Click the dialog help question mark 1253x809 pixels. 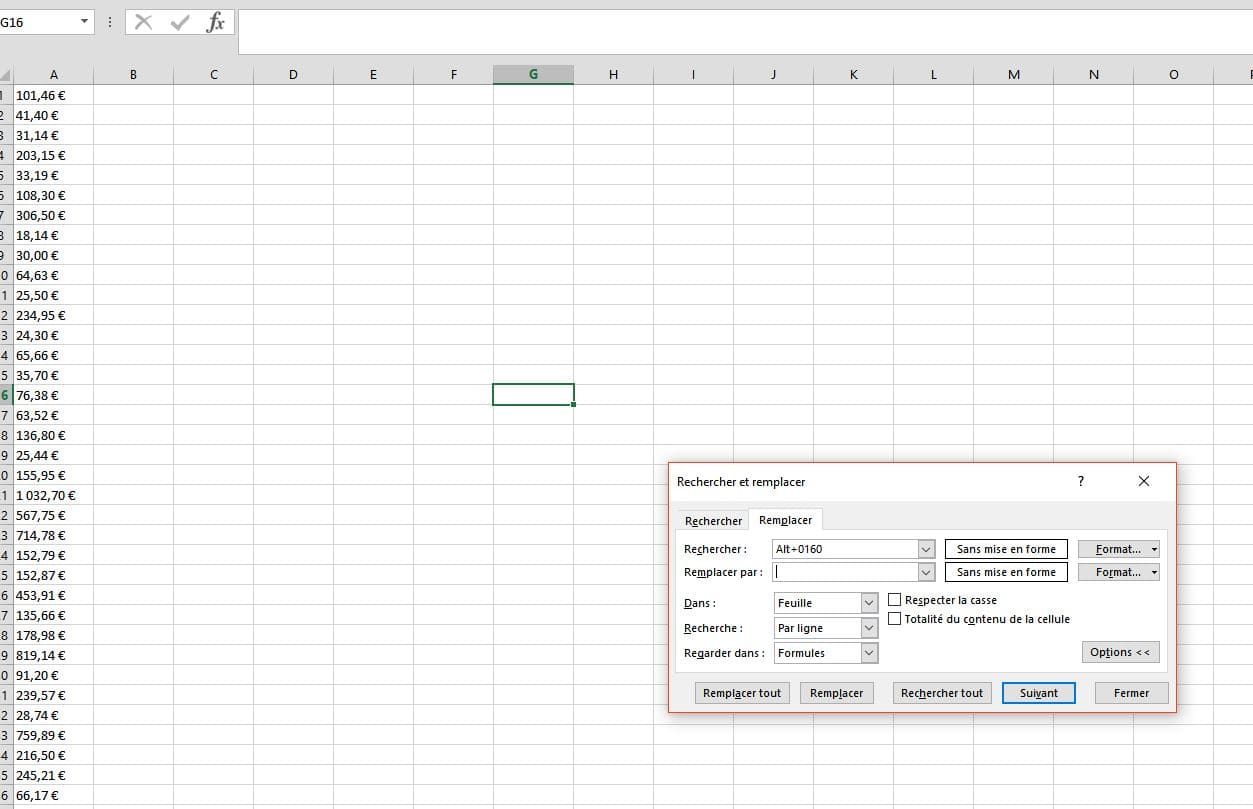(1080, 482)
